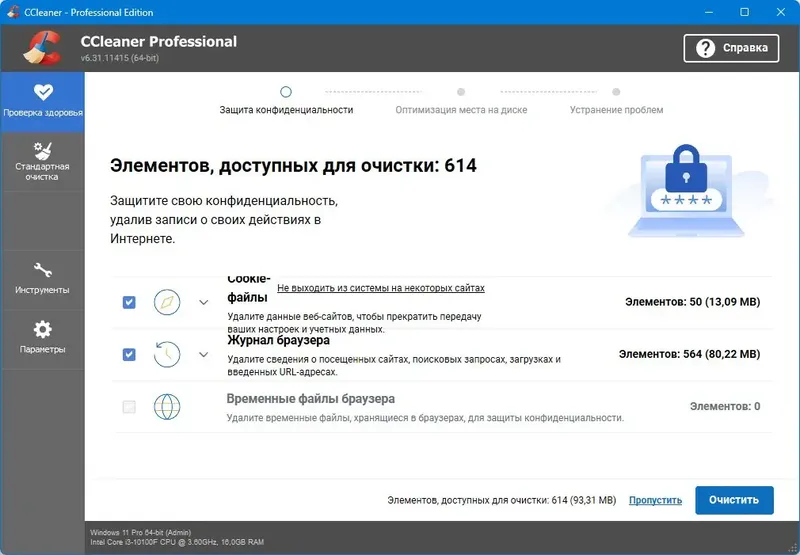The height and width of the screenshot is (555, 800).
Task: Click the CCleaner Professional header title
Action: tap(159, 41)
